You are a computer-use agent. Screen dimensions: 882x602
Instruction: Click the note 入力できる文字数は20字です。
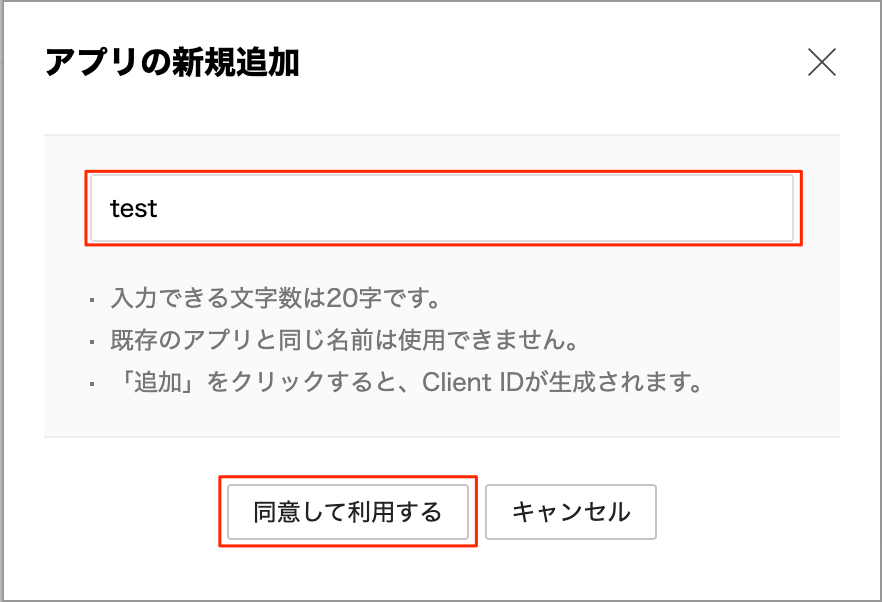coord(276,298)
